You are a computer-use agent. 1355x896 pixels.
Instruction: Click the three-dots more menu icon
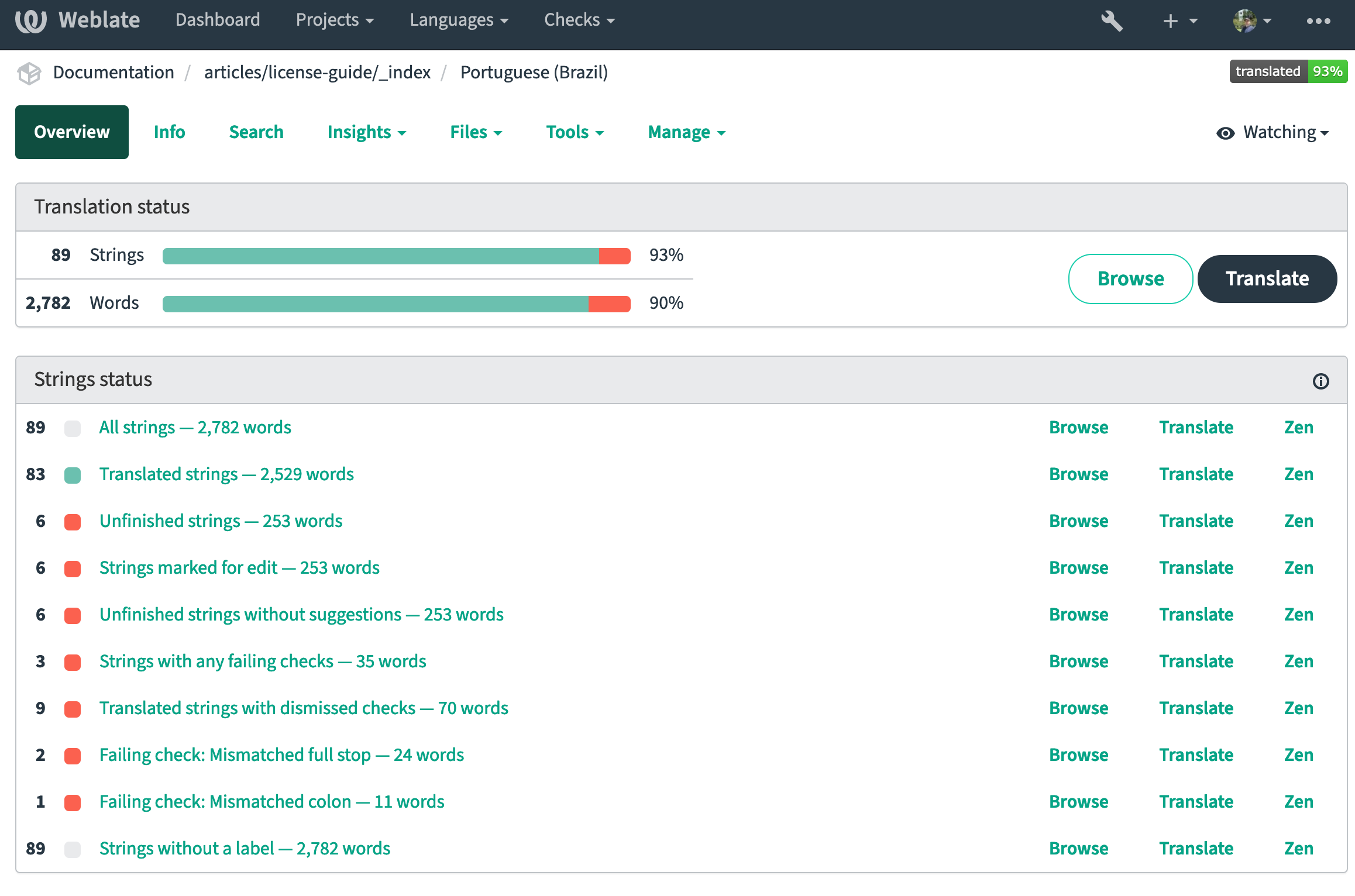point(1318,21)
